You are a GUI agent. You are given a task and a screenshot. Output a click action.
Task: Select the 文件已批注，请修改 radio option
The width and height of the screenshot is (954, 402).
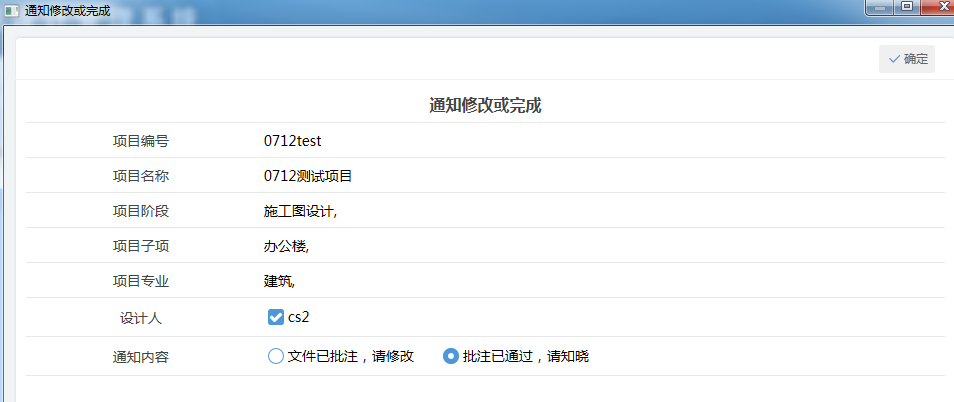click(x=276, y=356)
